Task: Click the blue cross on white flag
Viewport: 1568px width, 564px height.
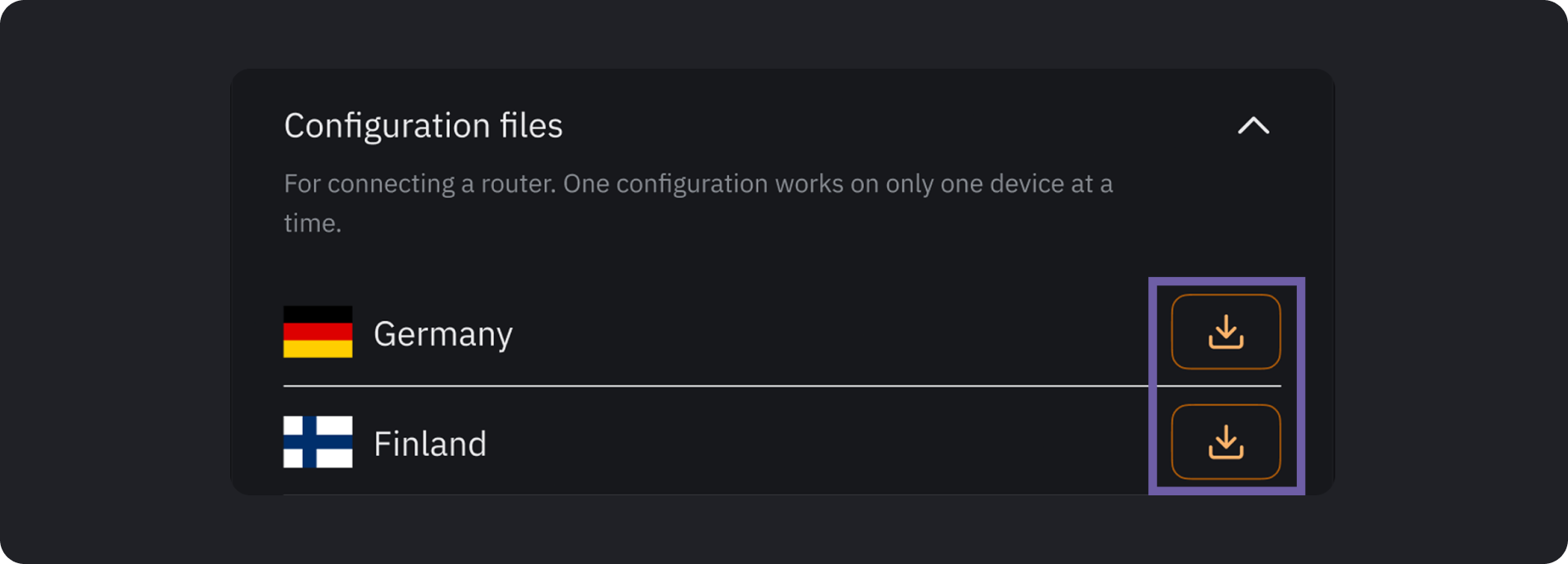Action: [x=318, y=442]
